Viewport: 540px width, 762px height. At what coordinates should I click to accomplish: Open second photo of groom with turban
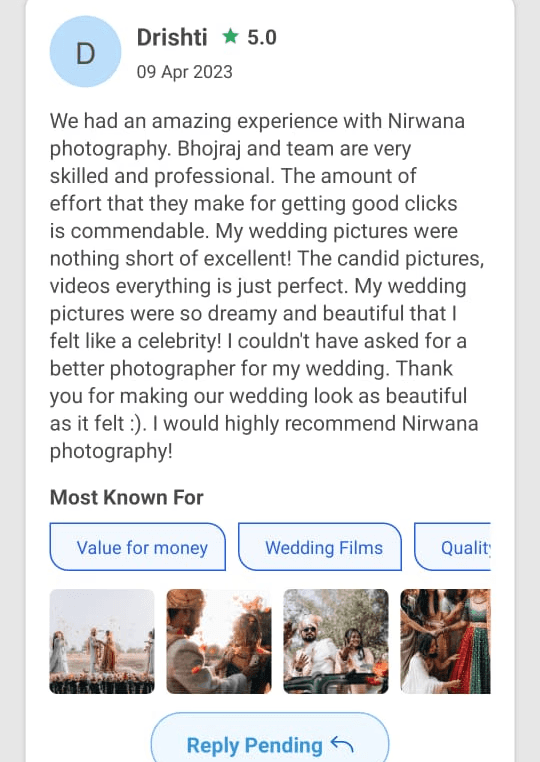tap(219, 641)
